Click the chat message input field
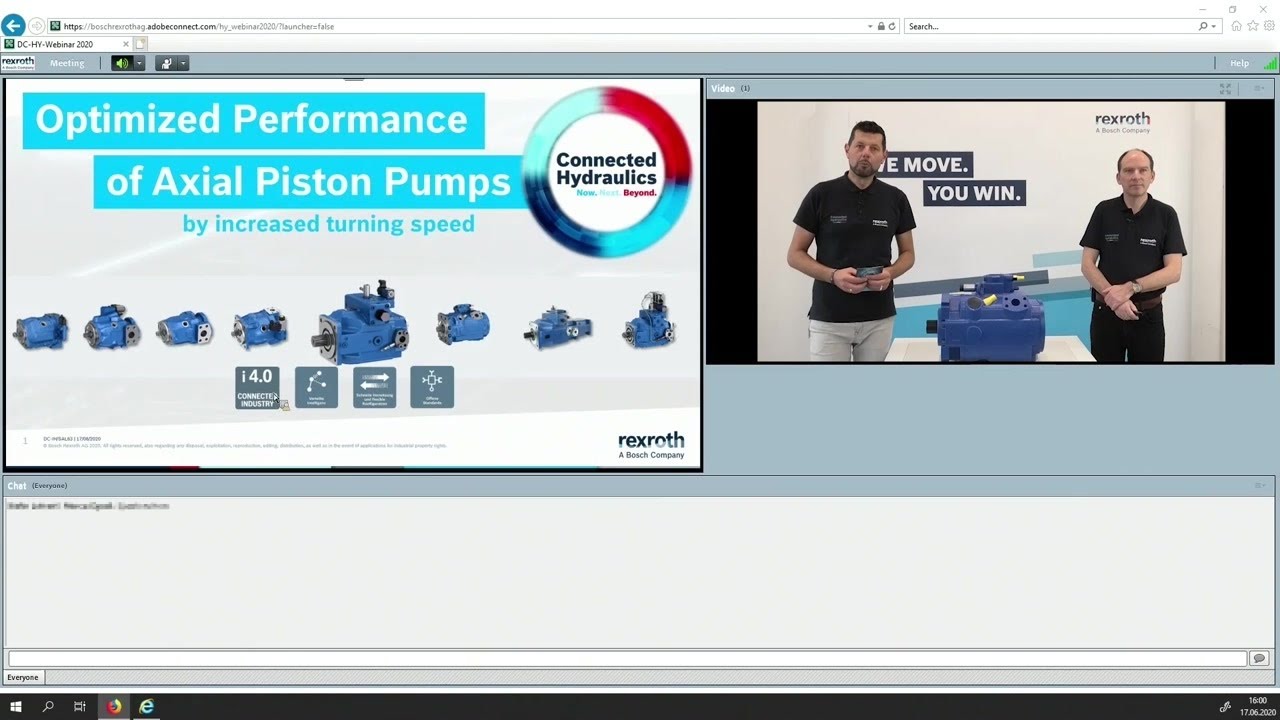Screen dimensions: 1280x720 [x=627, y=658]
